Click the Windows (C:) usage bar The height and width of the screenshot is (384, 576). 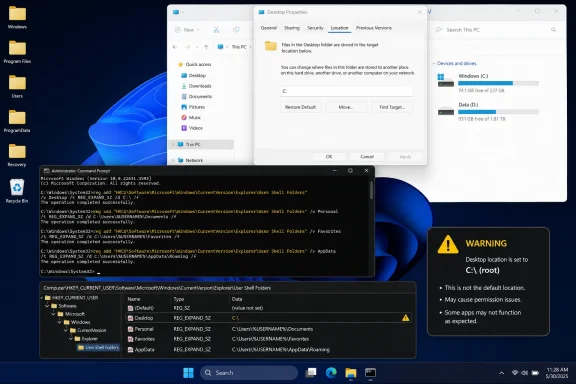pos(498,83)
